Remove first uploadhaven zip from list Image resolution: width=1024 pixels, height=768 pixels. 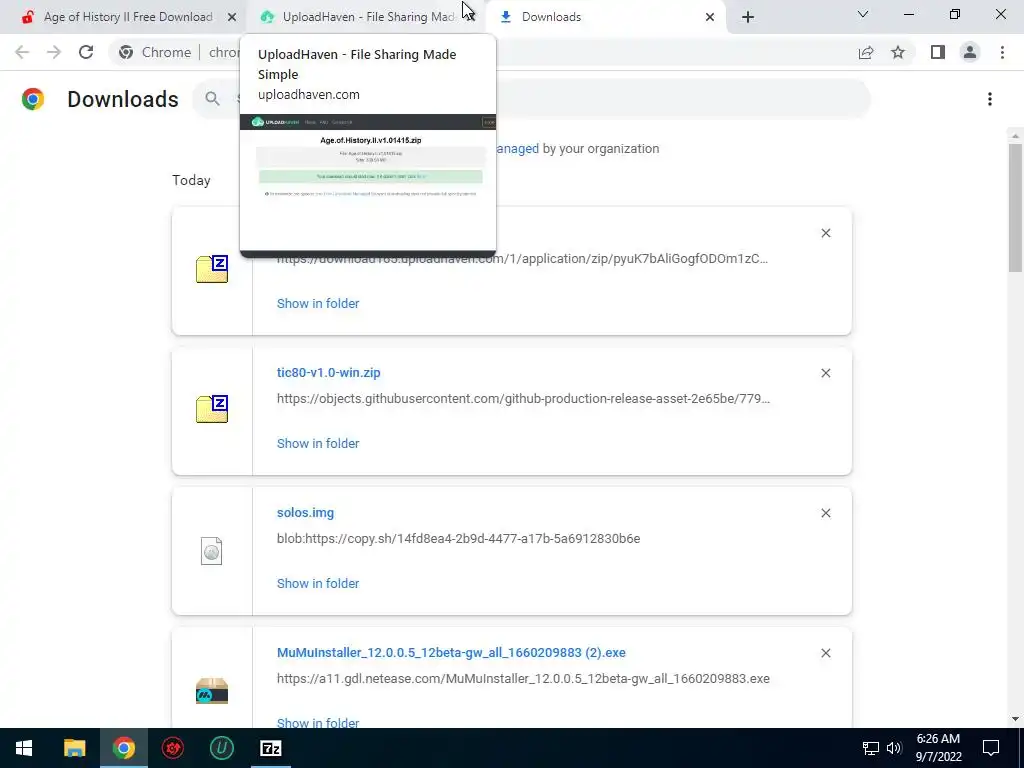point(825,233)
